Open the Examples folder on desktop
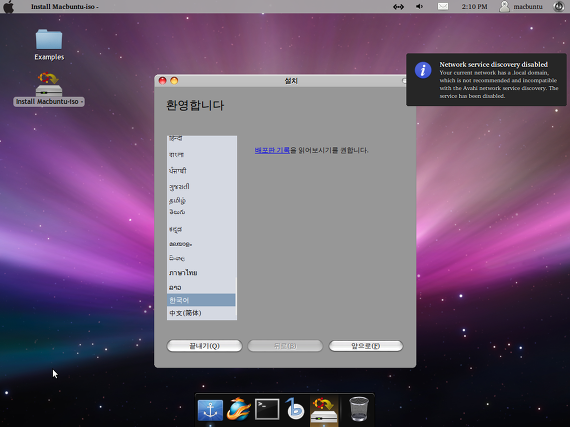The image size is (570, 427). coord(49,44)
